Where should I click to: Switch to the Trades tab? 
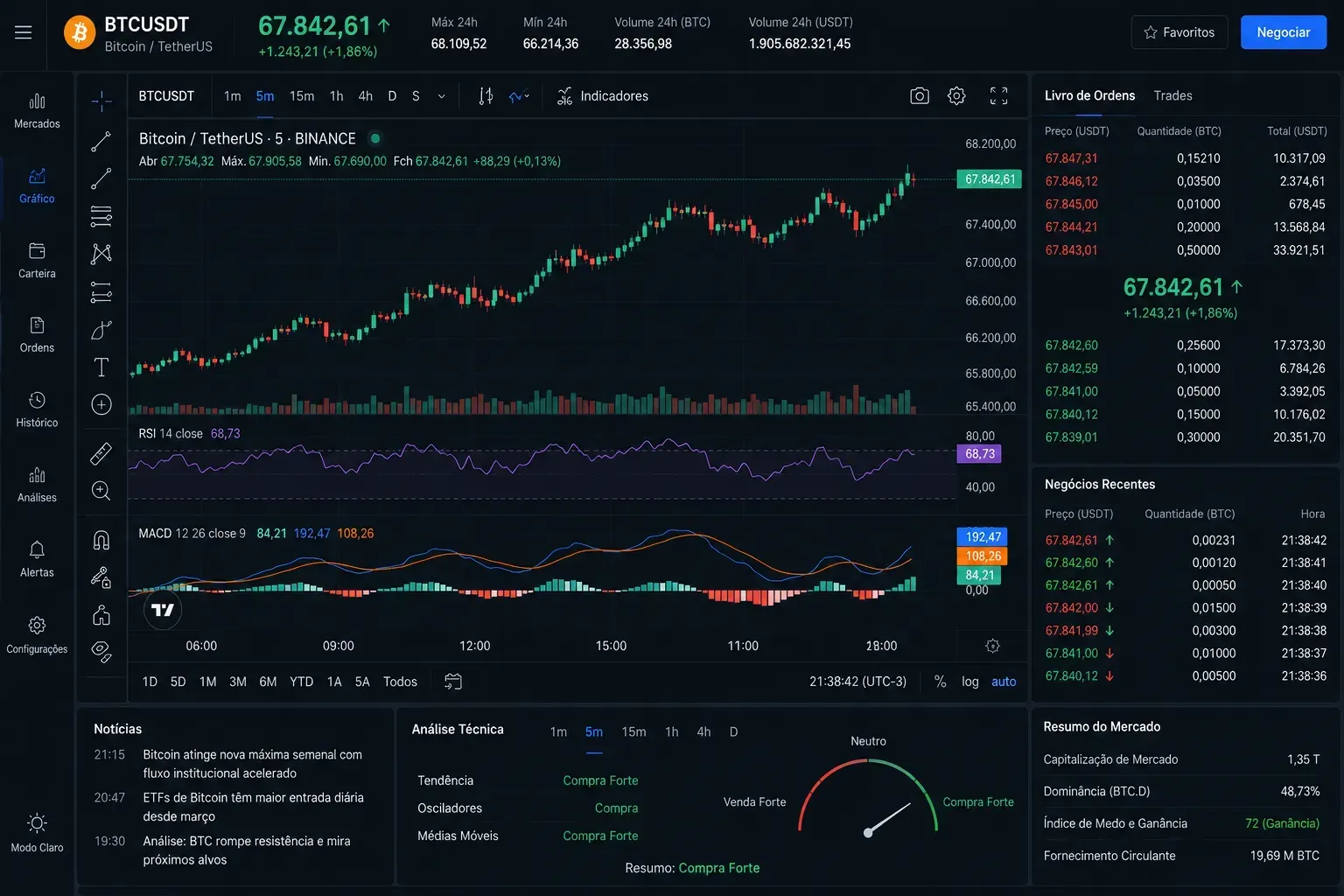coord(1172,95)
